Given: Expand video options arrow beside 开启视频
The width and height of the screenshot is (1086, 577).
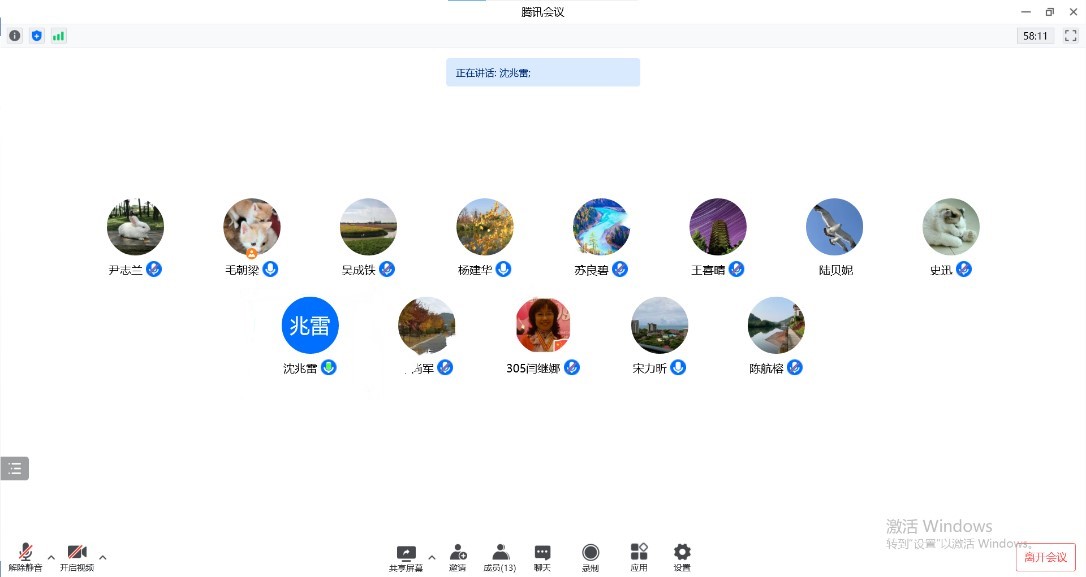Looking at the screenshot, I should pos(102,557).
